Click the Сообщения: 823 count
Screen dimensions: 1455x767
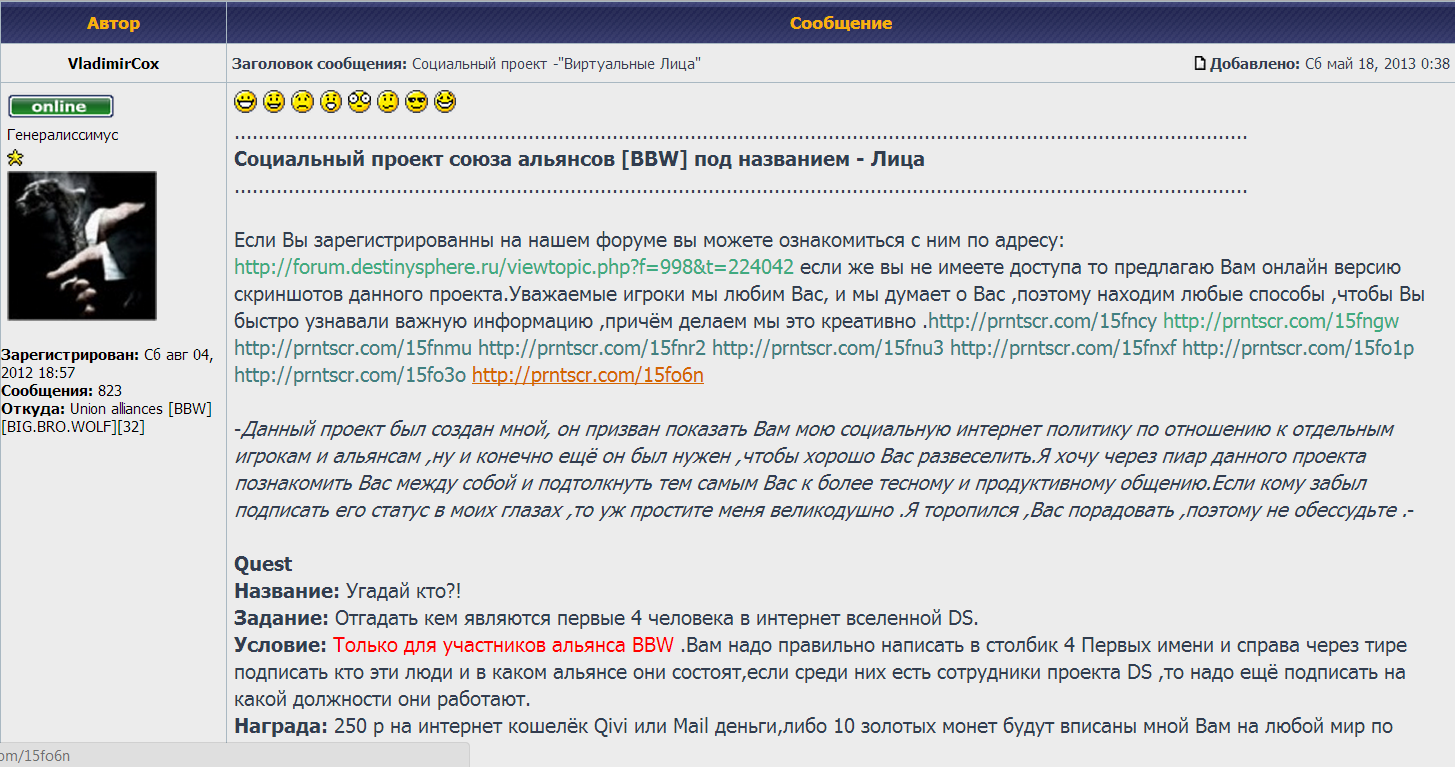tap(61, 391)
